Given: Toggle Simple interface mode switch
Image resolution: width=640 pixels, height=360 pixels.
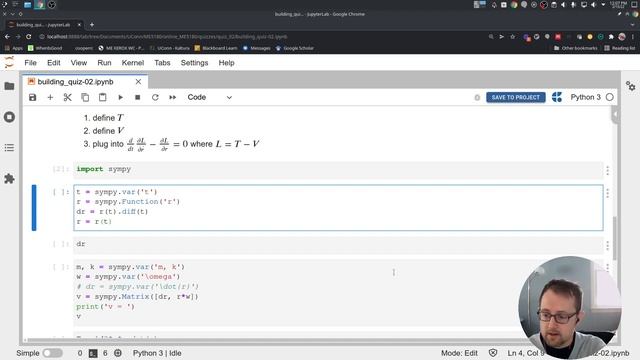Looking at the screenshot, I should [x=53, y=353].
